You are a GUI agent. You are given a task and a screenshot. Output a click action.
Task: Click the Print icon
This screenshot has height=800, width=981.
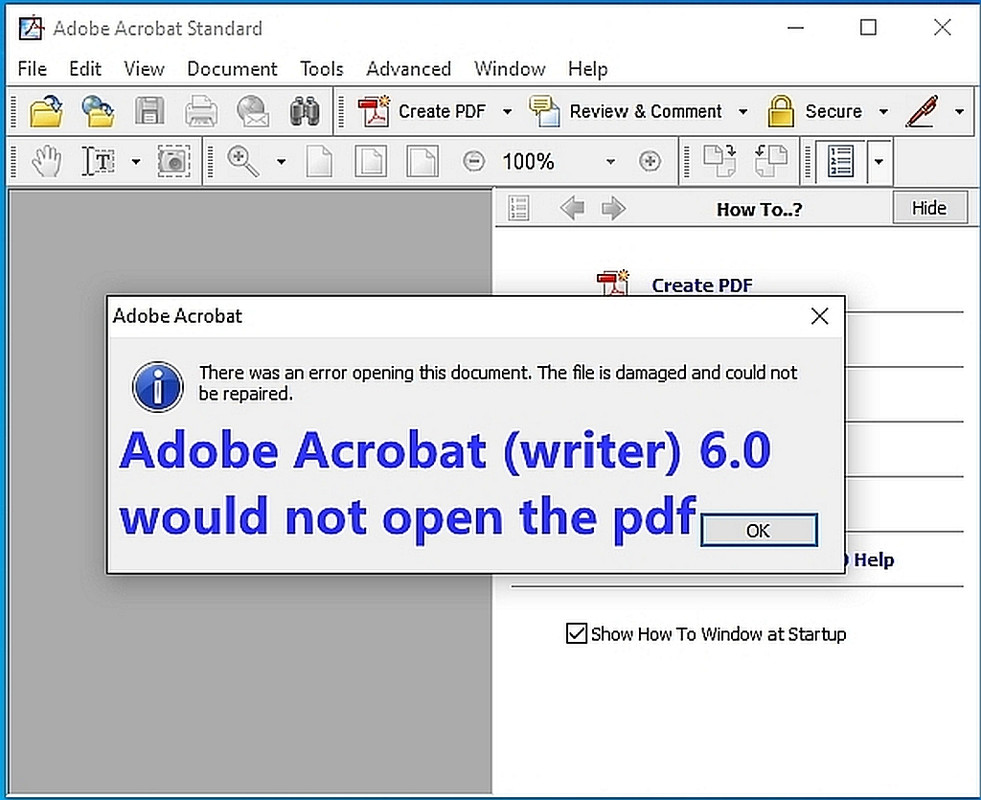pos(201,111)
